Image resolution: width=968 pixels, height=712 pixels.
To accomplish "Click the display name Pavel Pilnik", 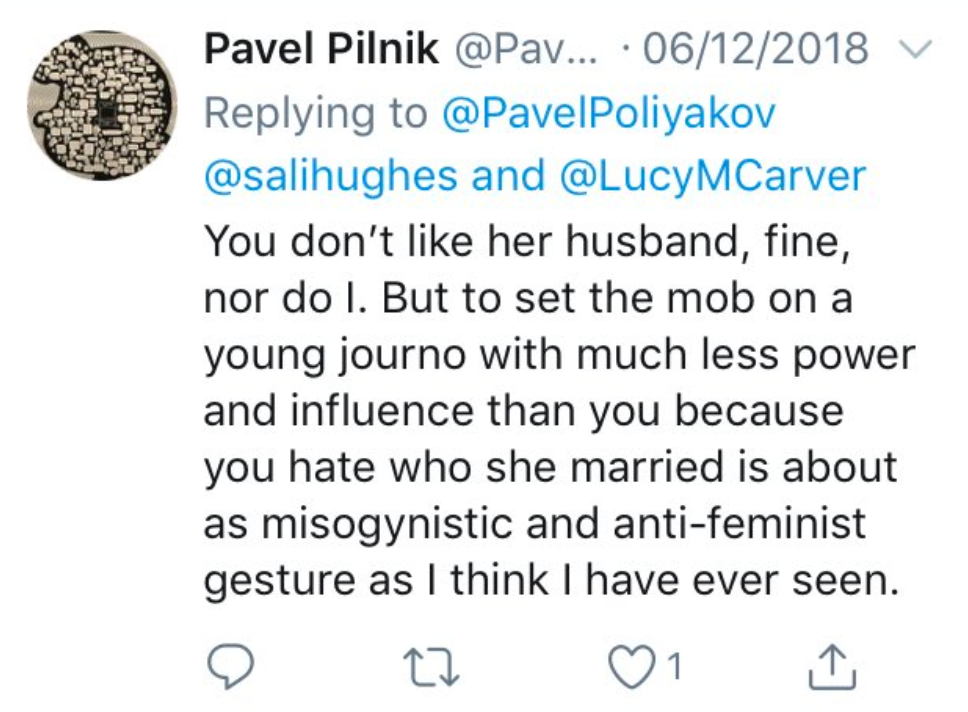I will (x=321, y=49).
